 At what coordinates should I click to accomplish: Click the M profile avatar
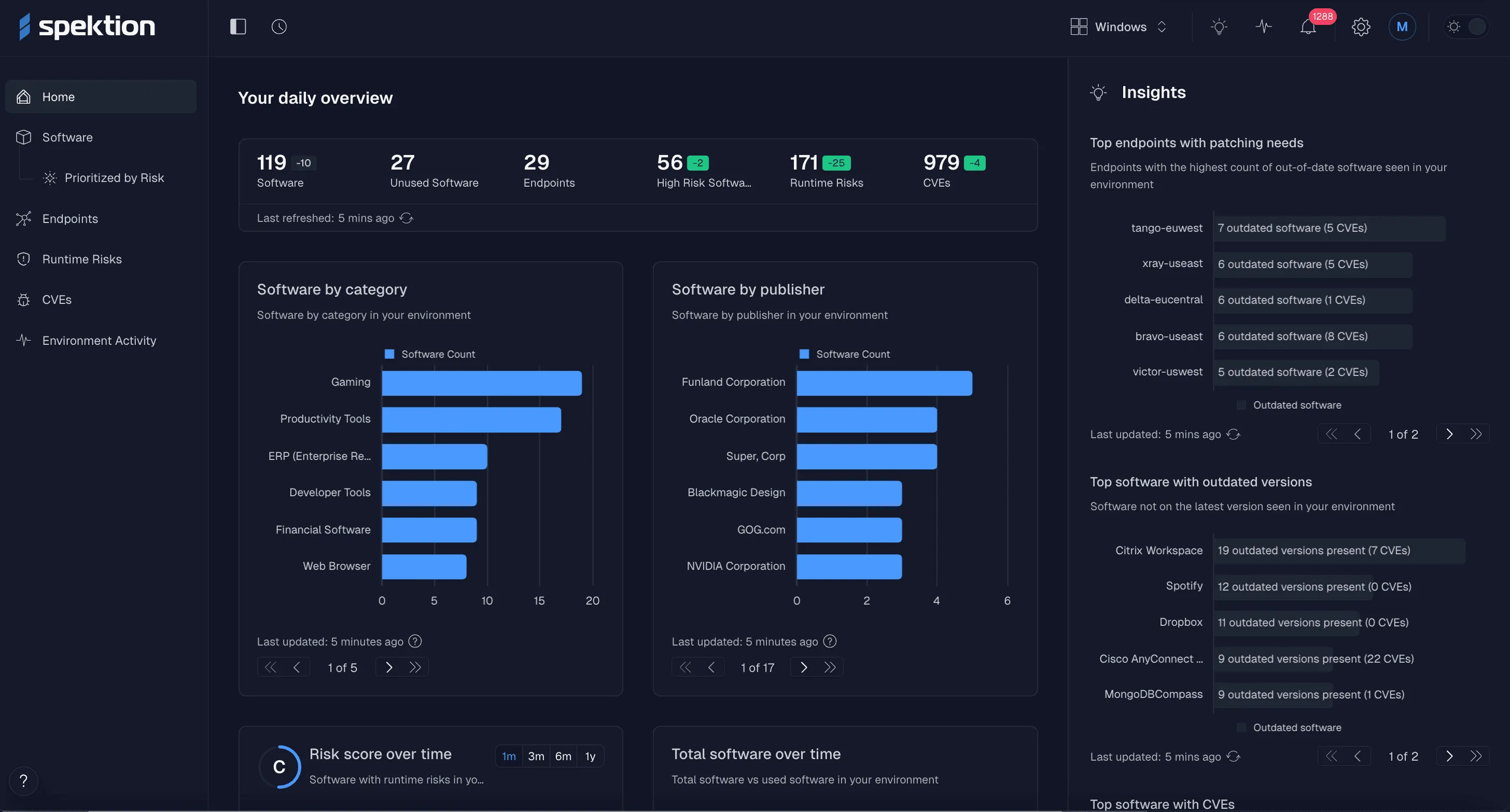[1402, 26]
